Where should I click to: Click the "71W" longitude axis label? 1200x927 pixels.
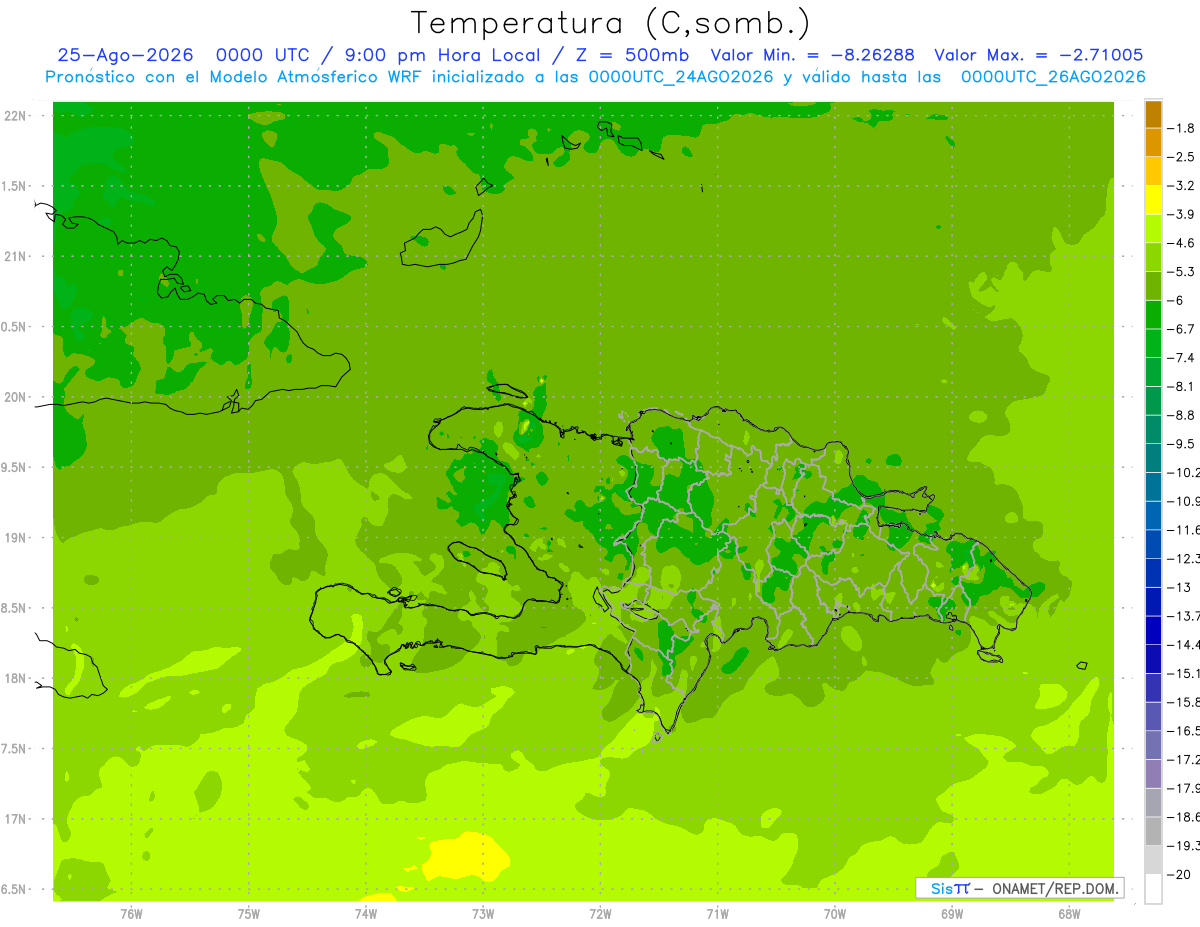717,914
